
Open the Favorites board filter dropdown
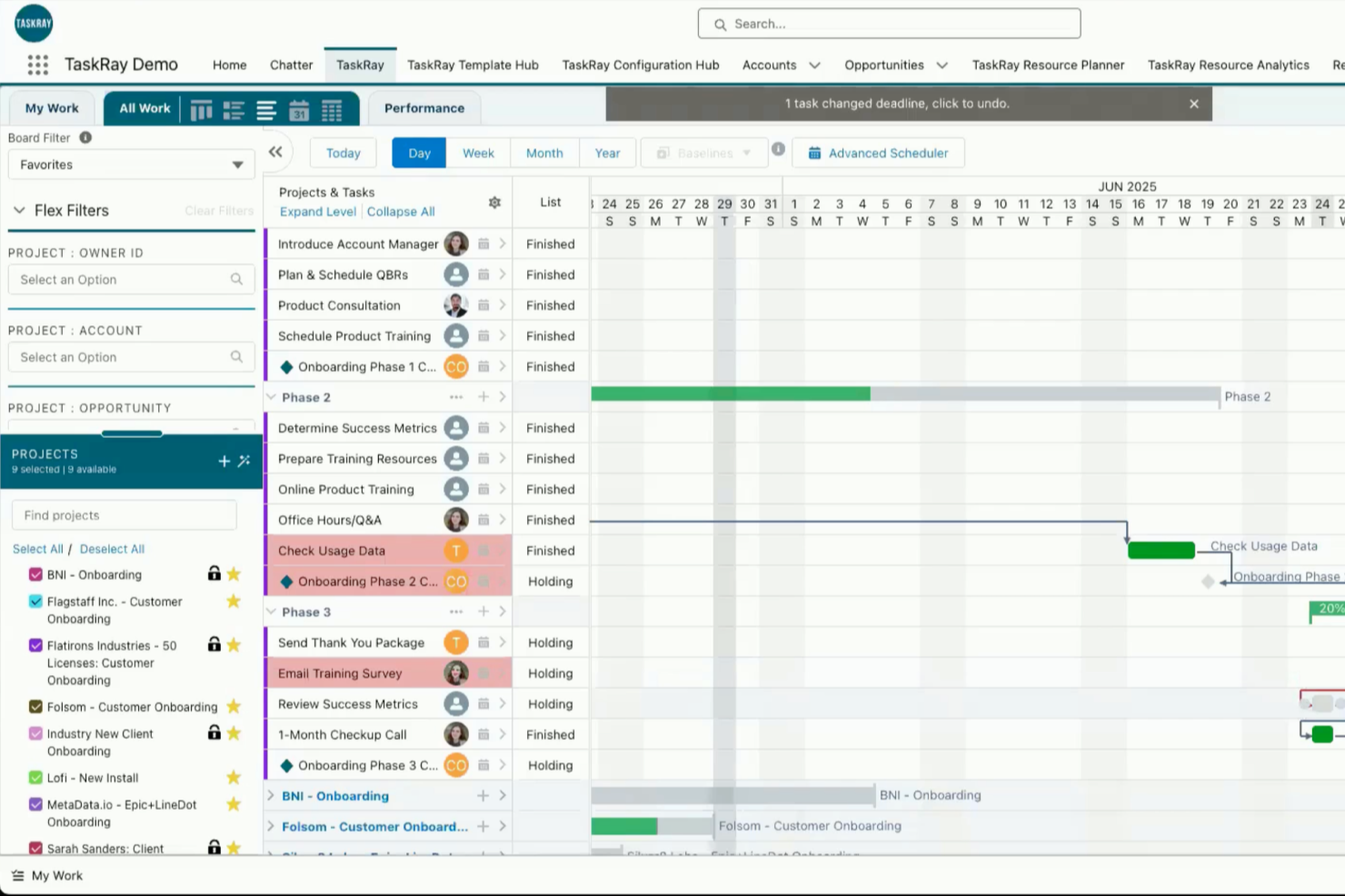tap(131, 164)
